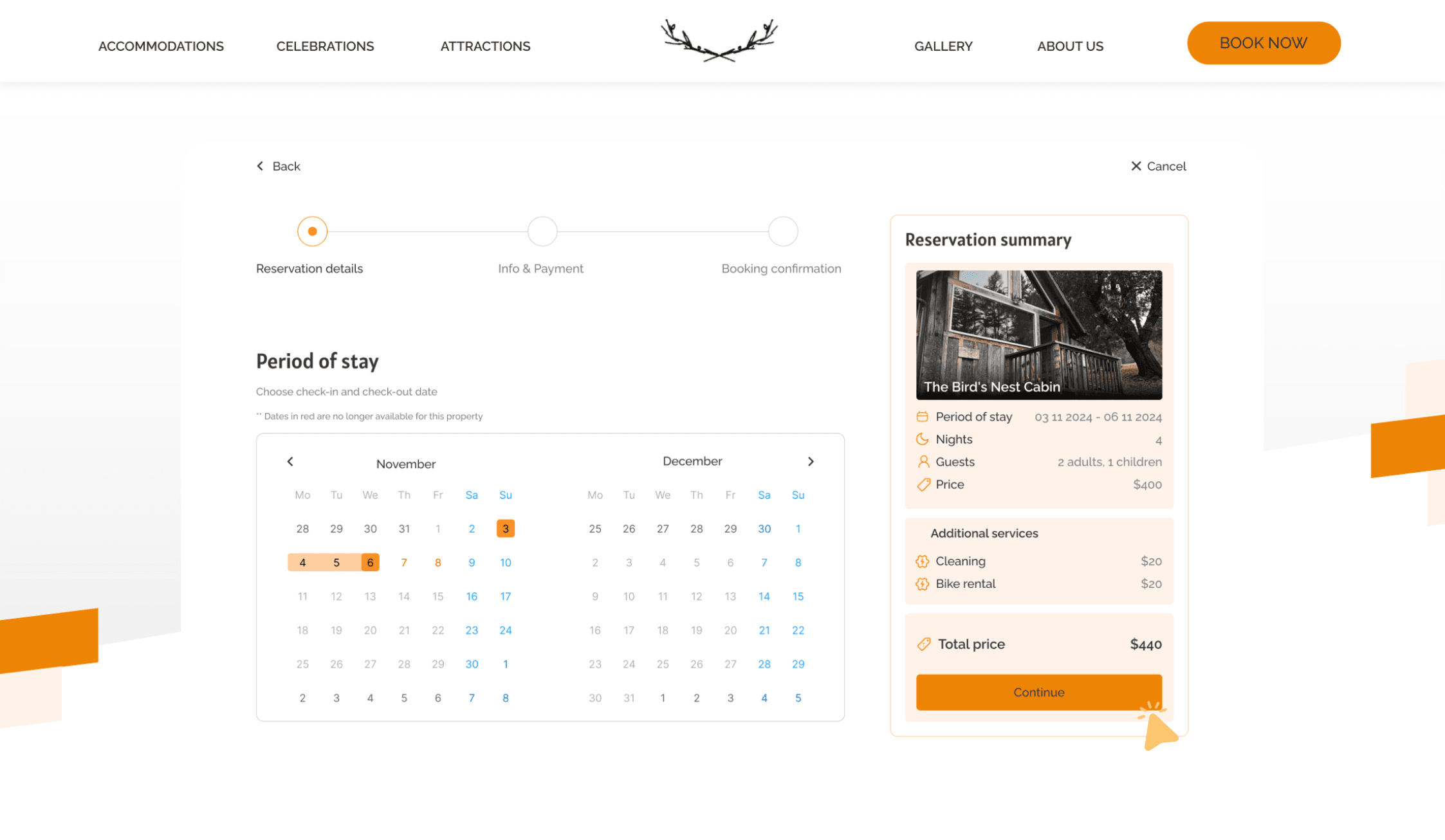The height and width of the screenshot is (840, 1445).
Task: Click the Booking confirmation step label
Action: point(781,269)
